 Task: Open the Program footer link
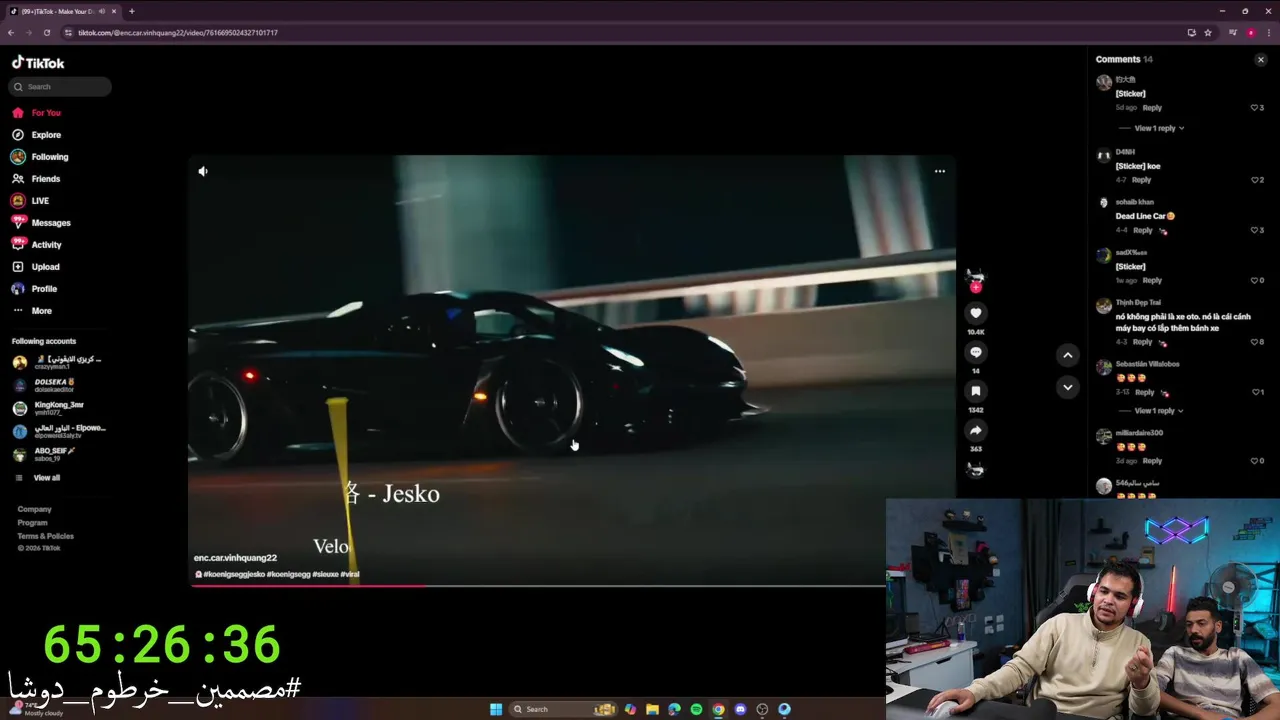click(32, 523)
